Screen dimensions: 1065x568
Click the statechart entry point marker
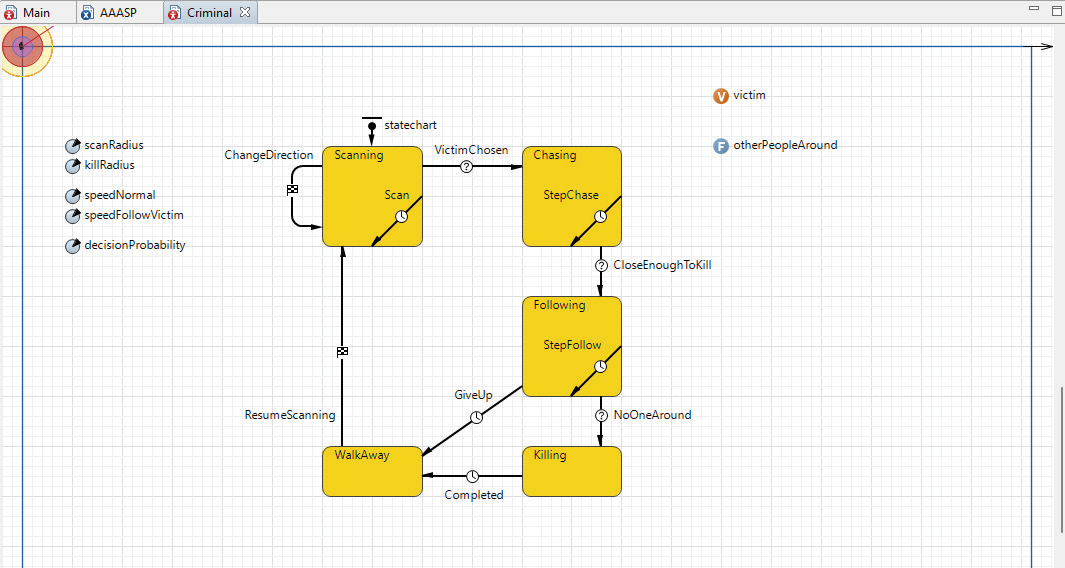pos(371,125)
